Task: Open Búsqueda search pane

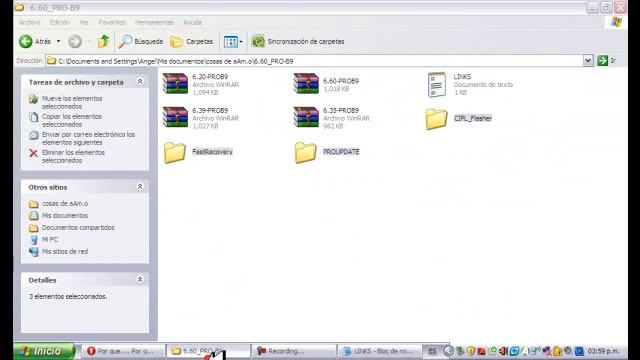Action: click(x=141, y=41)
